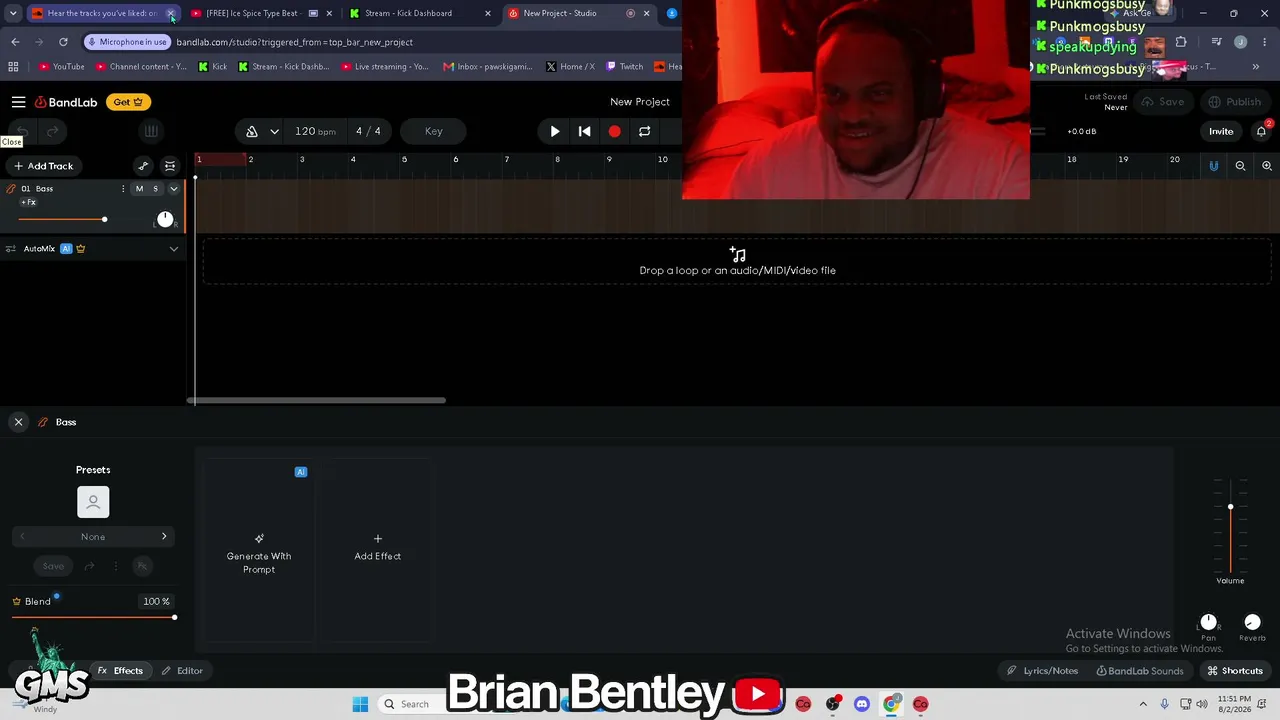Return playhead to the start
The height and width of the screenshot is (720, 1280).
[x=585, y=131]
